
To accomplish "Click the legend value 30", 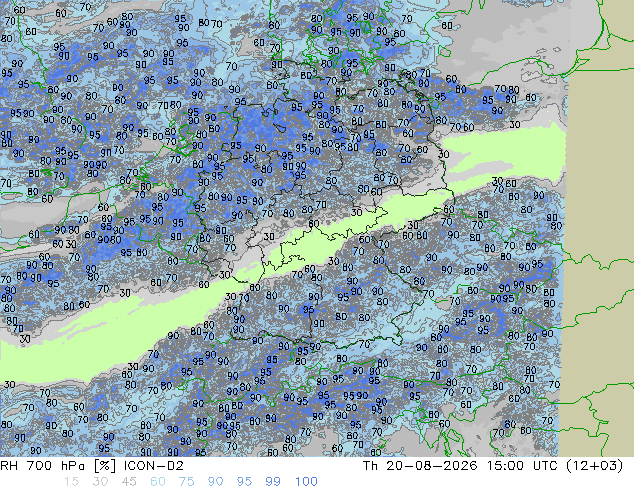I will 100,482.
